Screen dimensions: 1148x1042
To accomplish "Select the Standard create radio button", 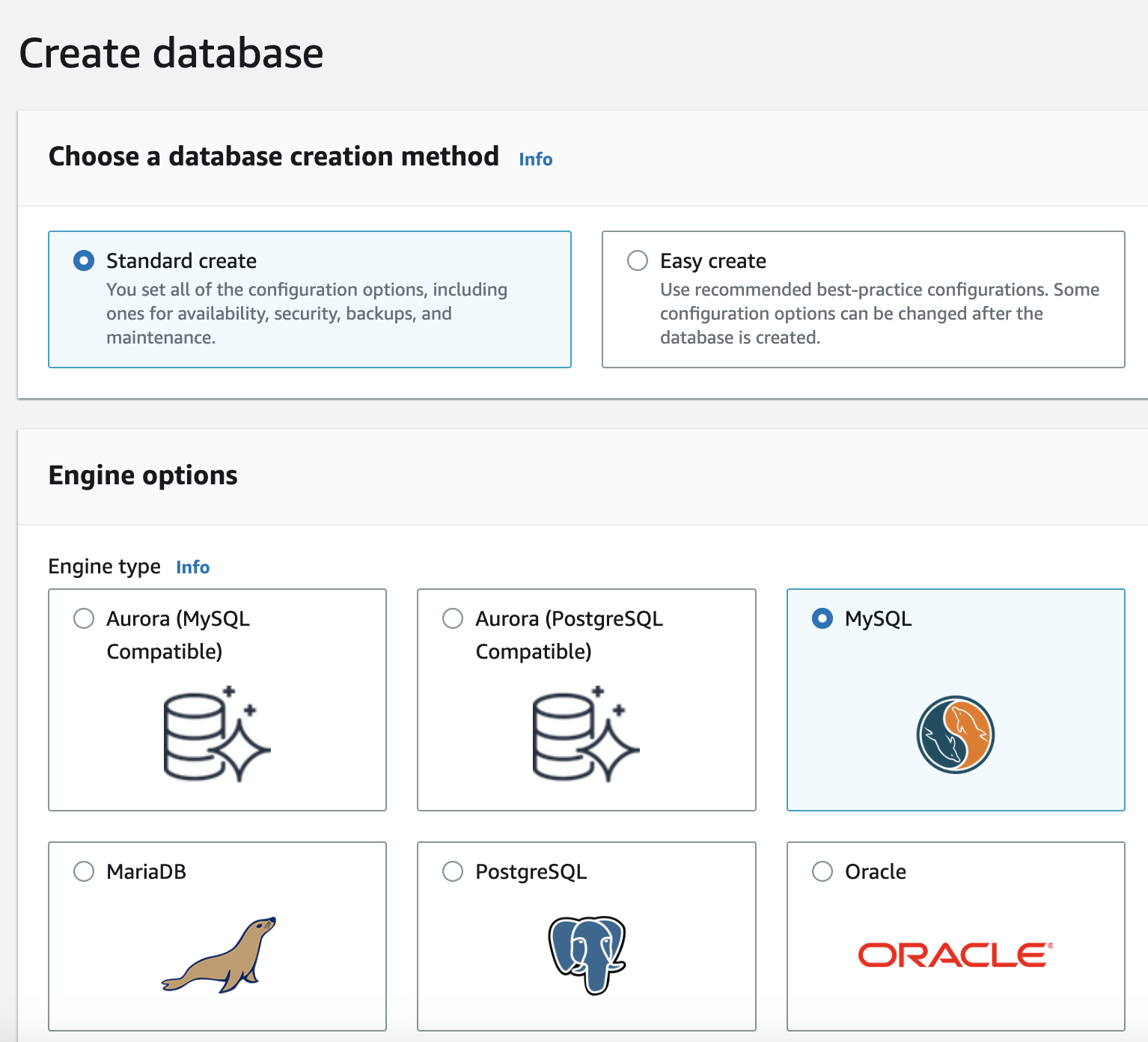I will pyautogui.click(x=84, y=260).
